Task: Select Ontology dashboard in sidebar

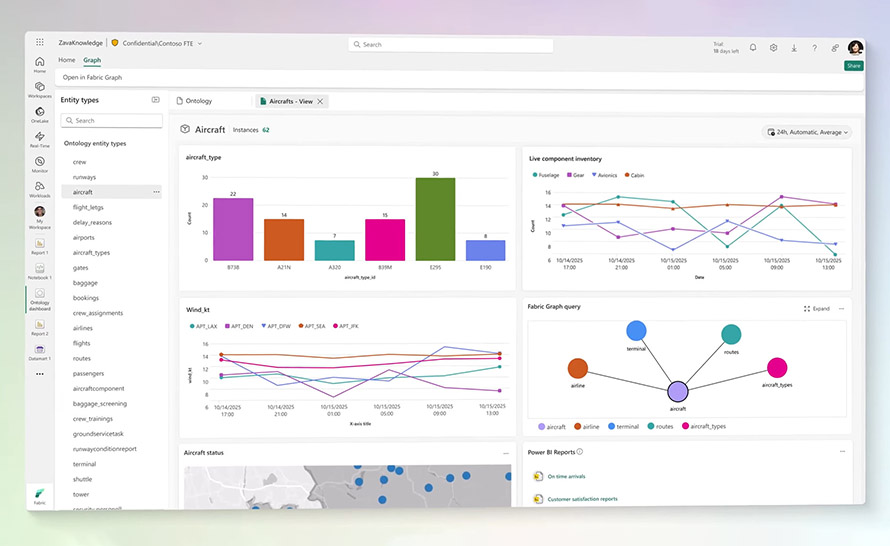Action: (40, 299)
